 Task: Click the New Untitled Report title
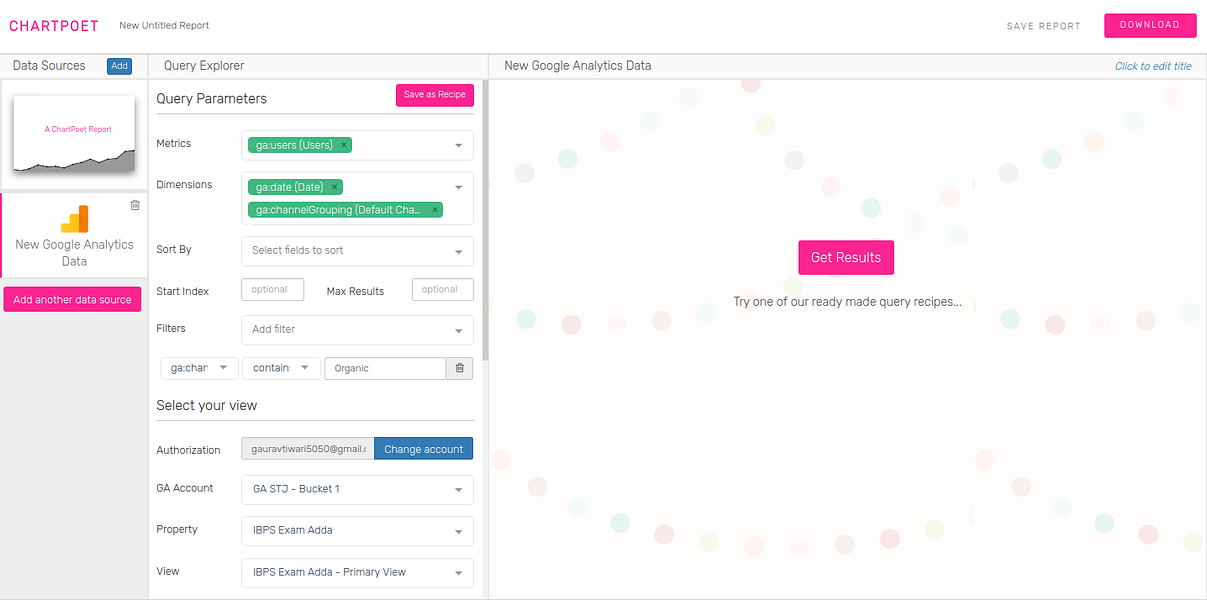coord(164,26)
